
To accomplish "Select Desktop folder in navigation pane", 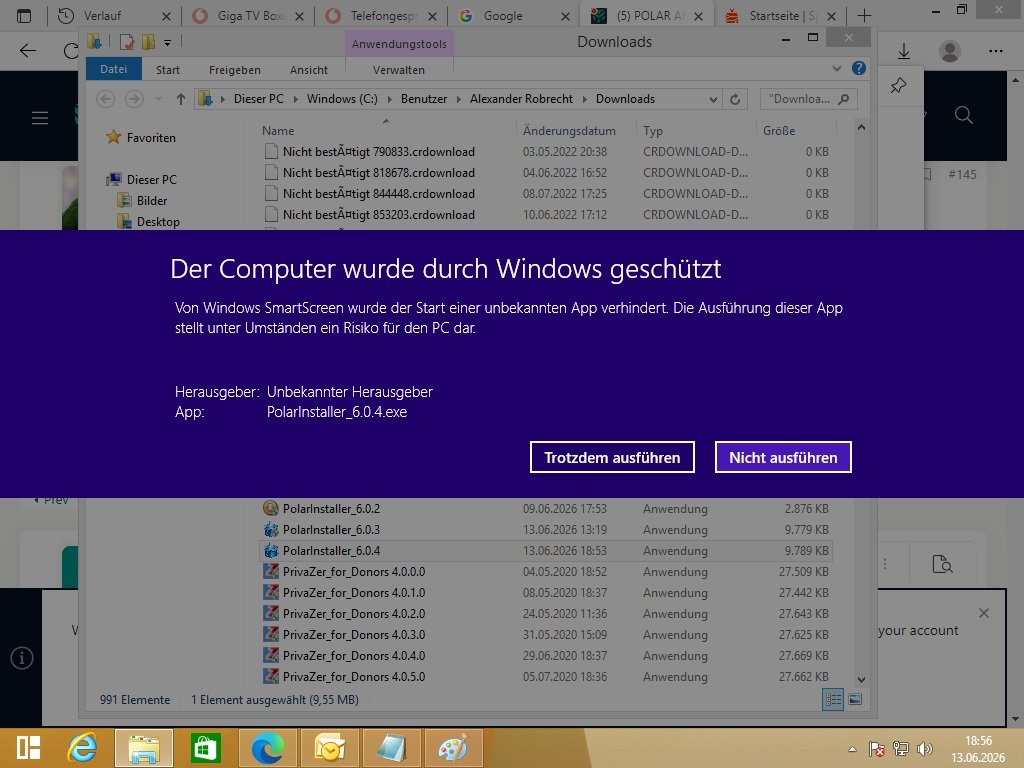I will pyautogui.click(x=158, y=221).
